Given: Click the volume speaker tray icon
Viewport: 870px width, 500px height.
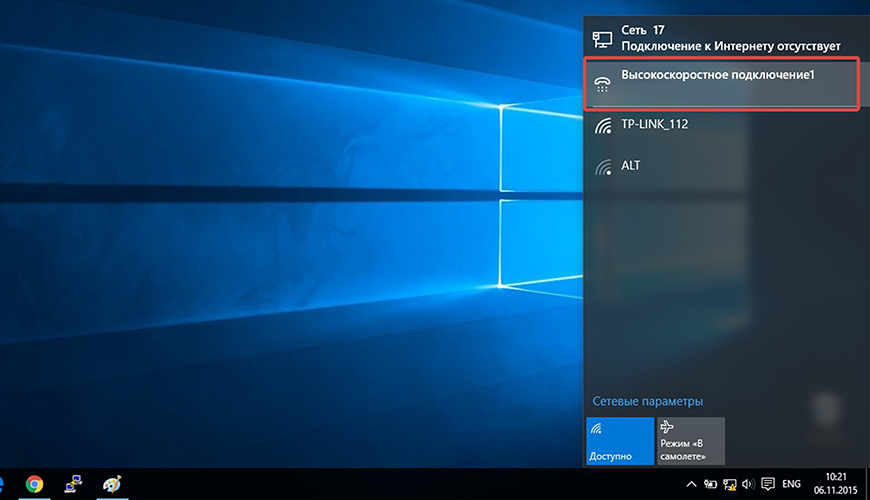Looking at the screenshot, I should tap(748, 484).
